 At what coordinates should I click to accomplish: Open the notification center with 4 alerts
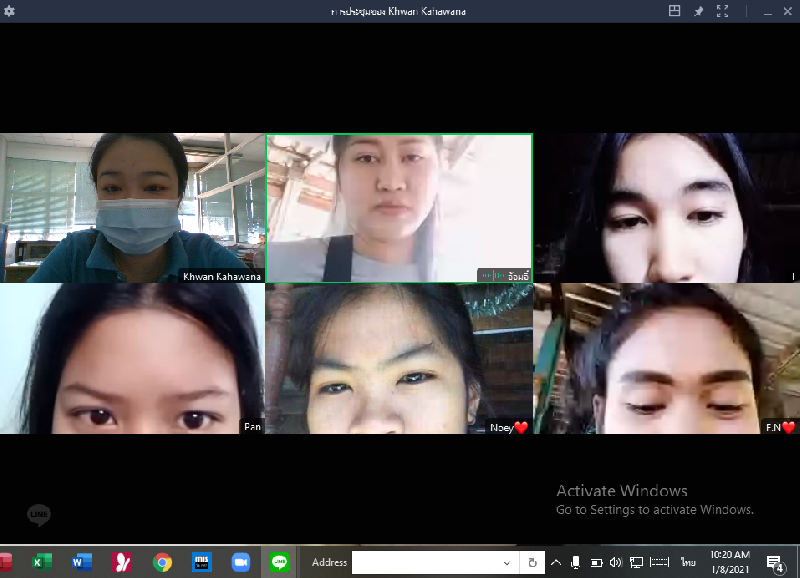coord(774,563)
